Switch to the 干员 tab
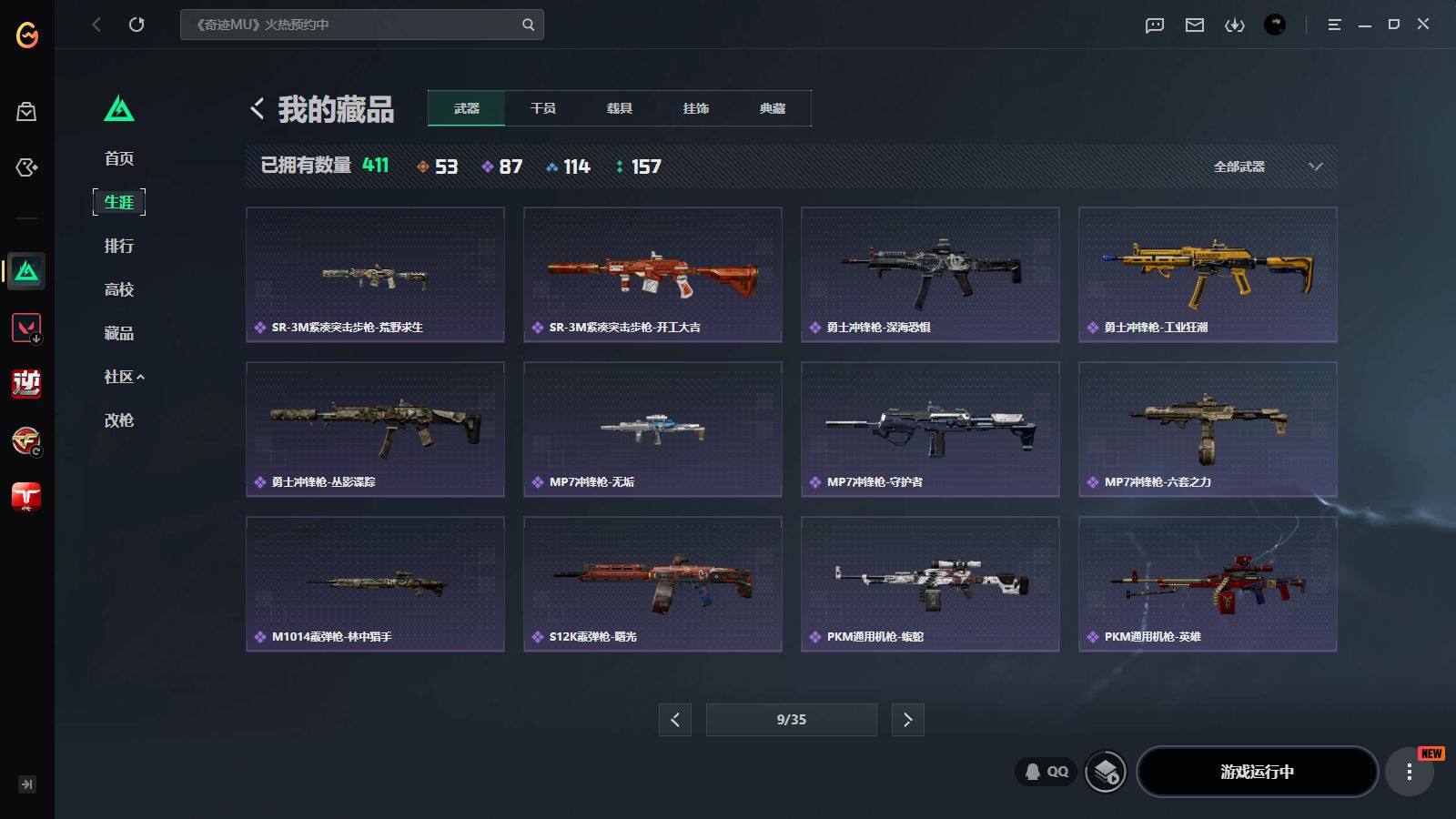The height and width of the screenshot is (819, 1456). tap(543, 108)
